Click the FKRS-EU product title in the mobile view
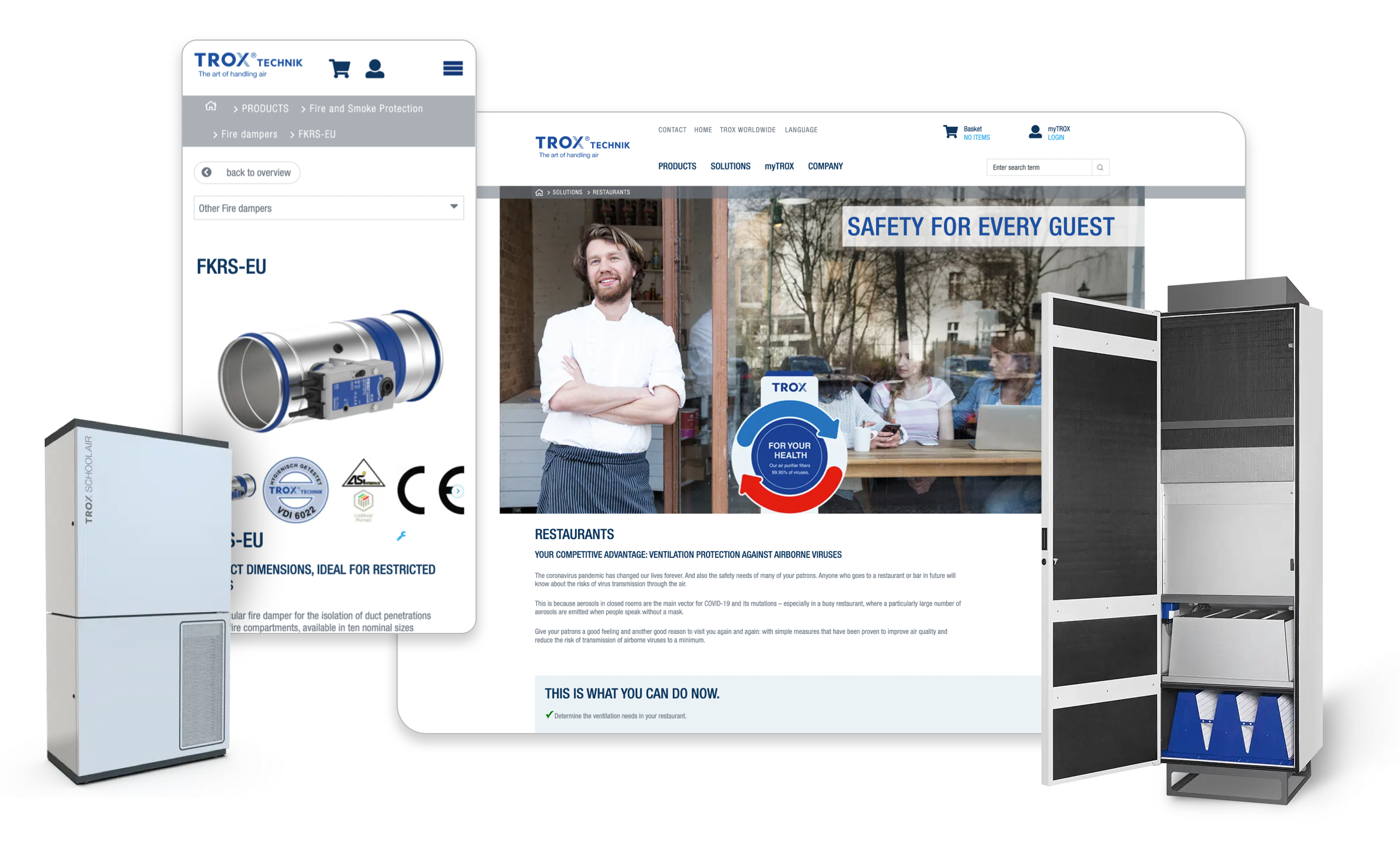1400x845 pixels. (232, 267)
